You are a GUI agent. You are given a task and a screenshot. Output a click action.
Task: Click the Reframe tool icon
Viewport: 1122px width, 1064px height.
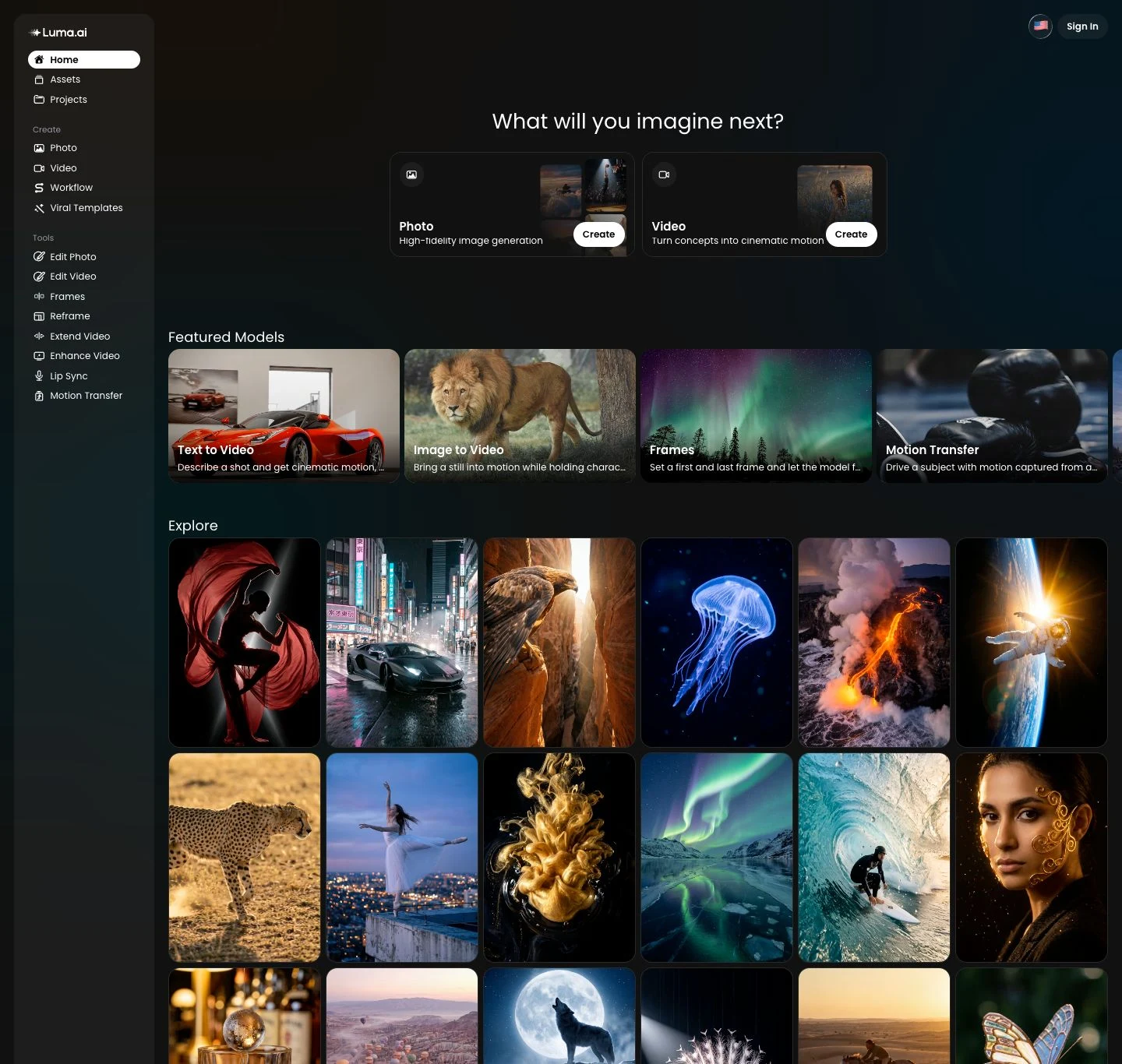click(x=39, y=316)
